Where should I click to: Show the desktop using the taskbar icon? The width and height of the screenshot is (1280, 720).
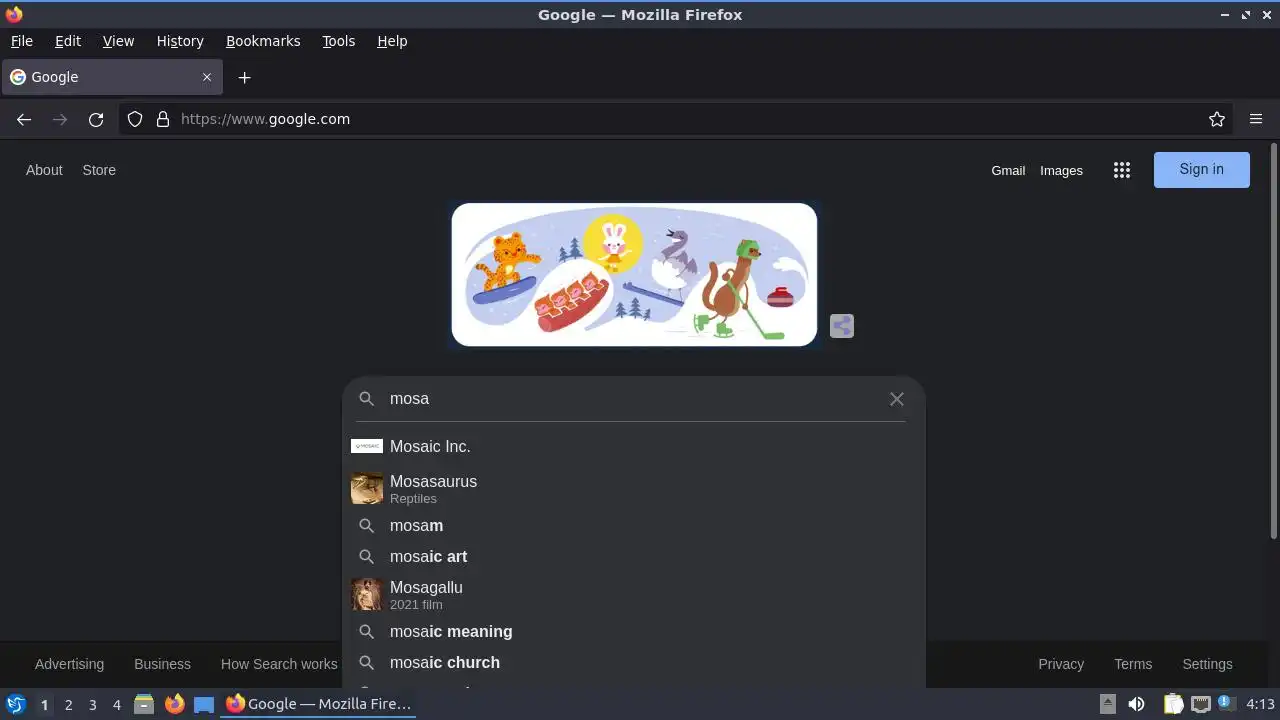click(x=204, y=704)
